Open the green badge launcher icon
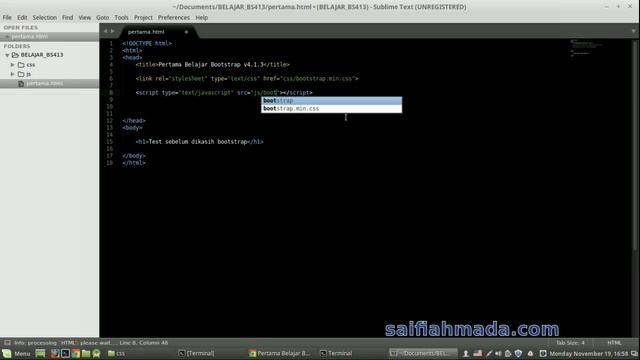The height and width of the screenshot is (360, 640). [x=96, y=353]
